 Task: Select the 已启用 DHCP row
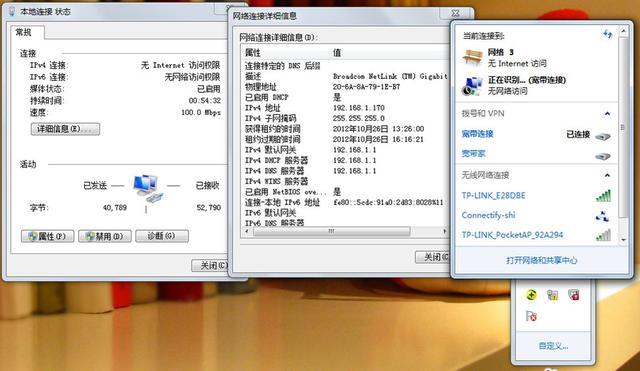[x=345, y=97]
